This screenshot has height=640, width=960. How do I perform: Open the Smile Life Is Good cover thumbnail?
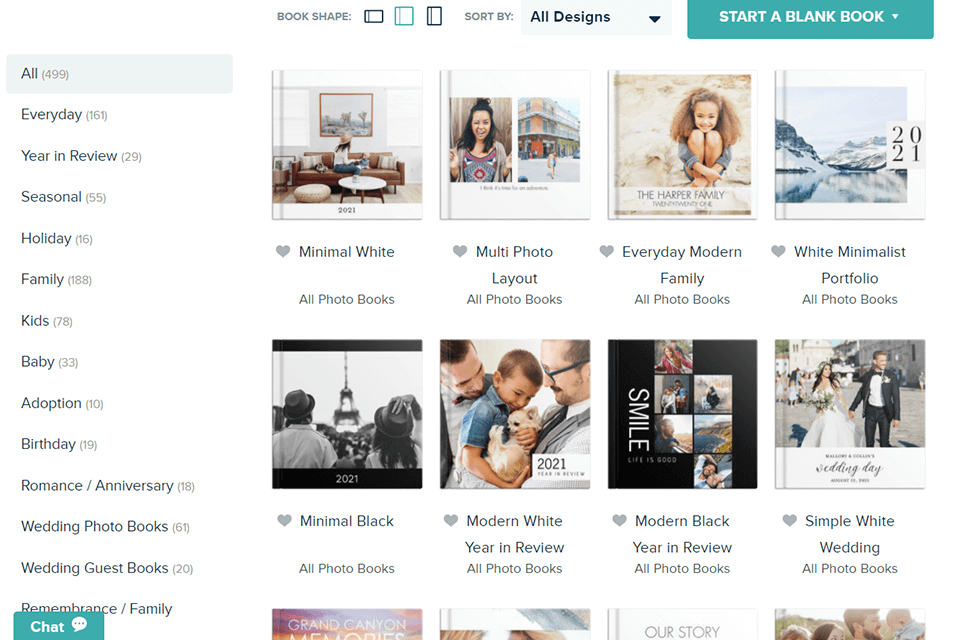pyautogui.click(x=682, y=414)
